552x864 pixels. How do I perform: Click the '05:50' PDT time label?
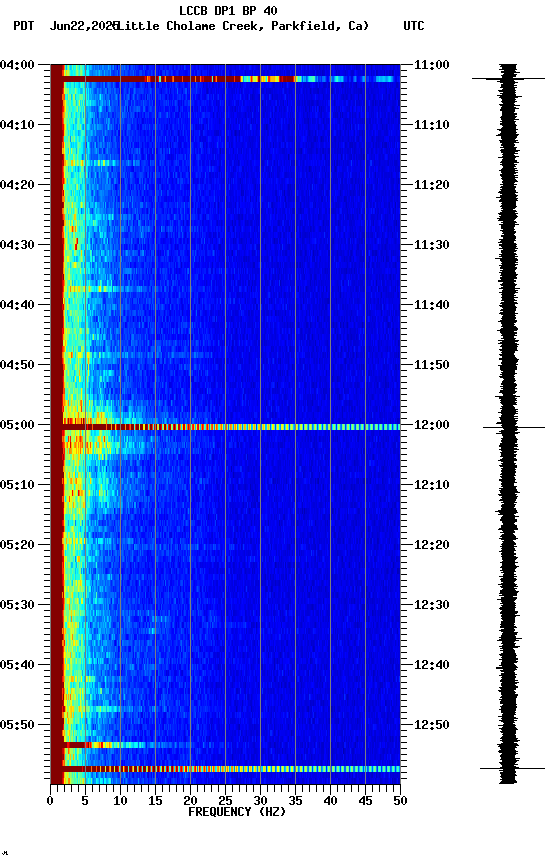pos(17,725)
